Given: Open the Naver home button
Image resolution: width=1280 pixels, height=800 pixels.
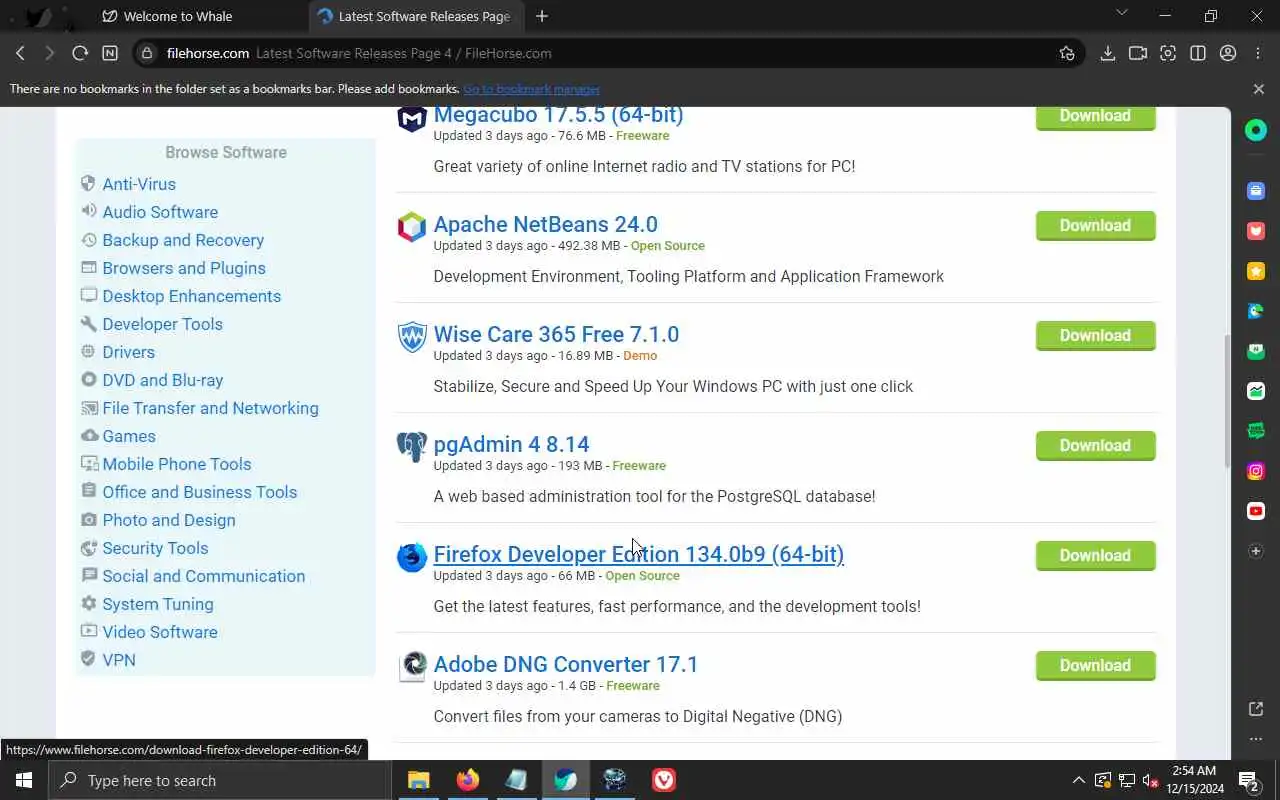Looking at the screenshot, I should coord(110,53).
